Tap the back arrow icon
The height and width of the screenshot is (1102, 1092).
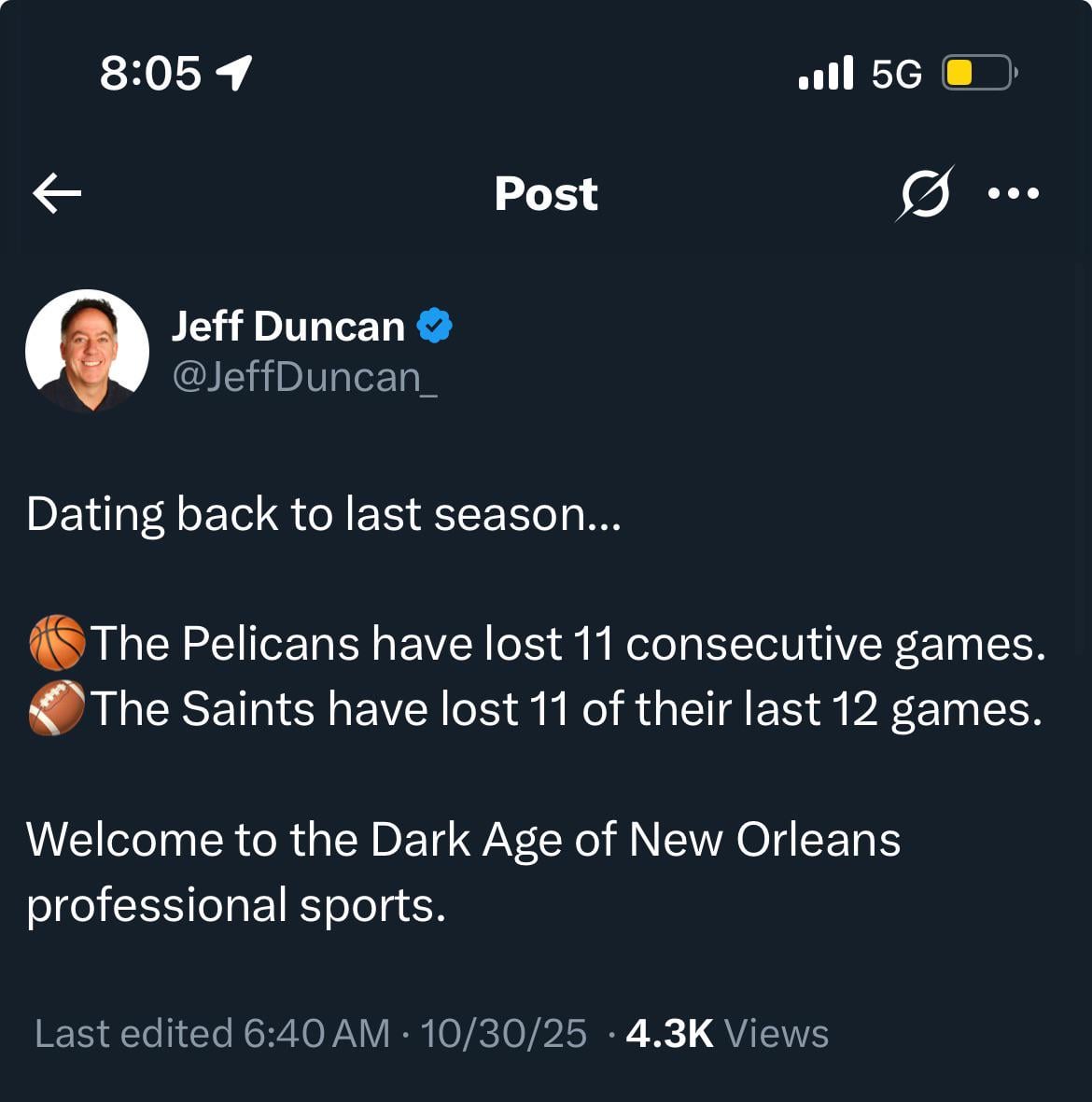click(57, 194)
